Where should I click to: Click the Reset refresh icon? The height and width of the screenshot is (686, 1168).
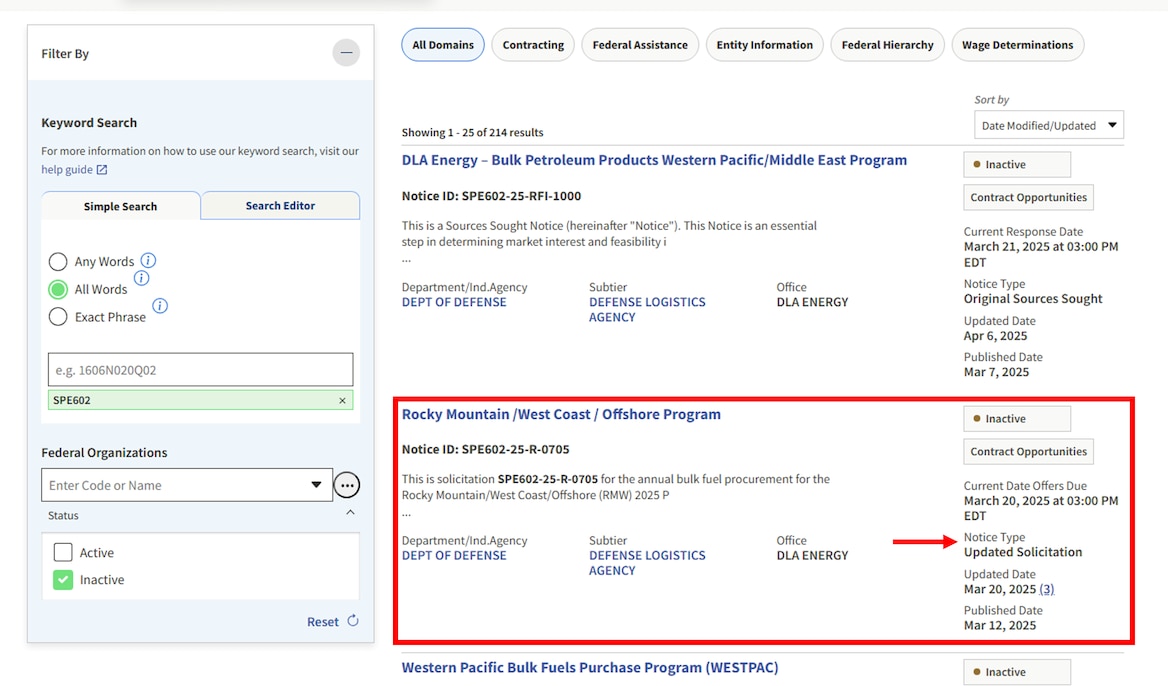tap(353, 620)
